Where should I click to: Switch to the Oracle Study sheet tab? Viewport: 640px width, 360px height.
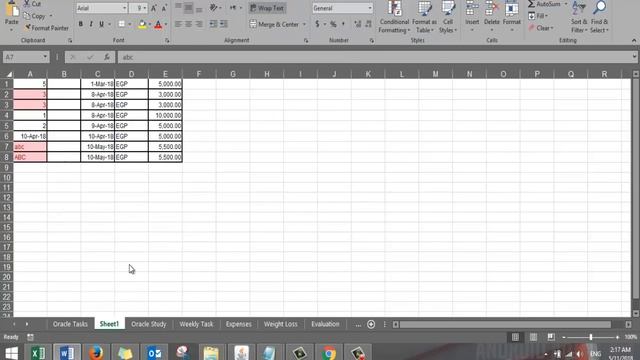(x=149, y=324)
